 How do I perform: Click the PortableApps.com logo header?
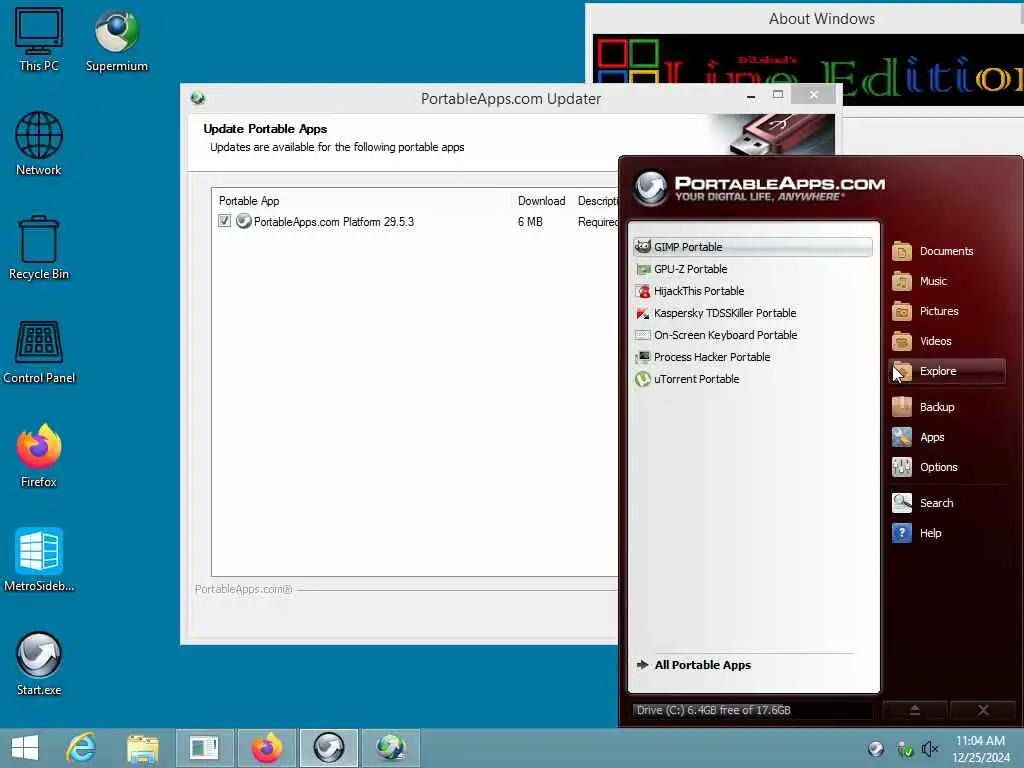[x=760, y=188]
